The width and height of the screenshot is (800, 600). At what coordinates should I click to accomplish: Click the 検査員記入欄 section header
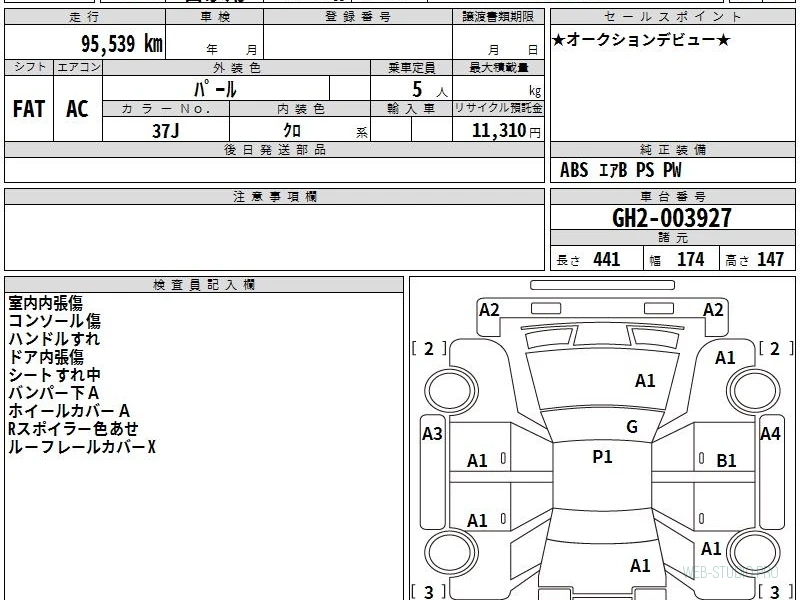click(204, 285)
